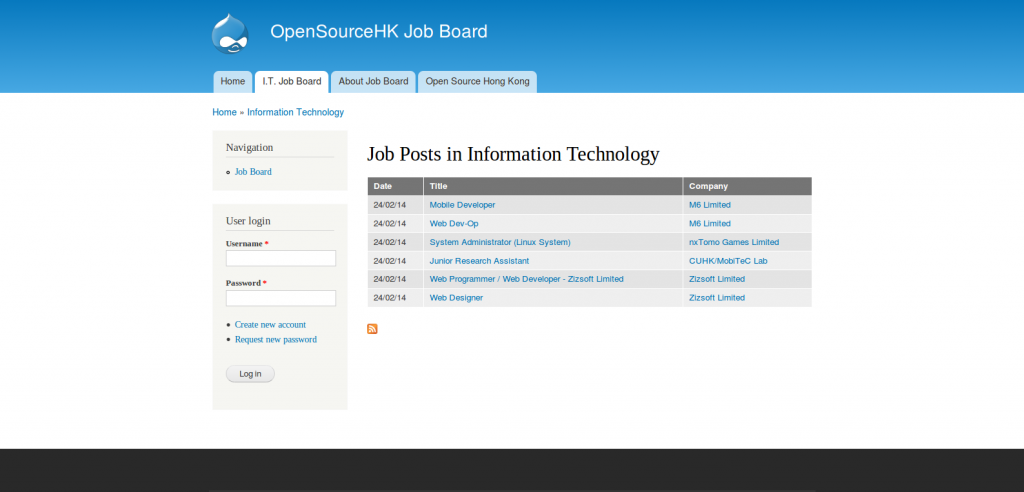This screenshot has height=492, width=1024.
Task: Open the orange RSS feed icon
Action: coord(372,329)
